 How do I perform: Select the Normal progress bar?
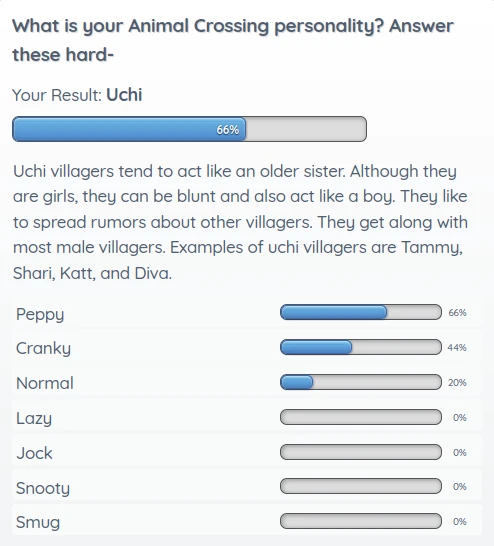tap(361, 382)
